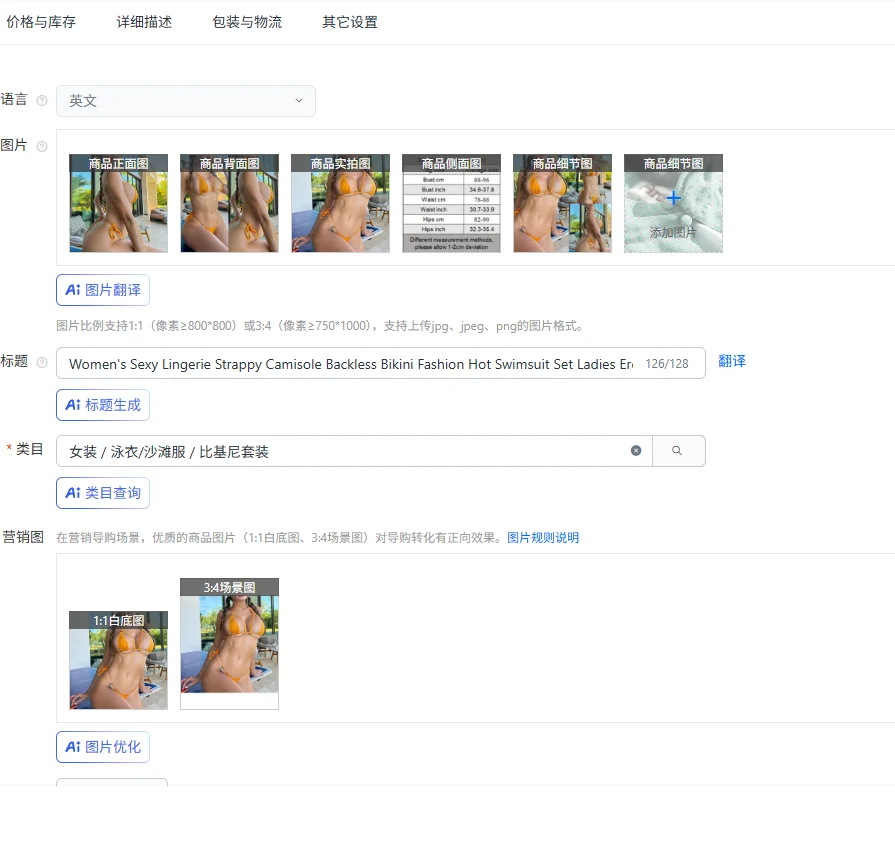Click the AI 图片翻译 button
Image resolution: width=895 pixels, height=850 pixels.
coord(103,290)
